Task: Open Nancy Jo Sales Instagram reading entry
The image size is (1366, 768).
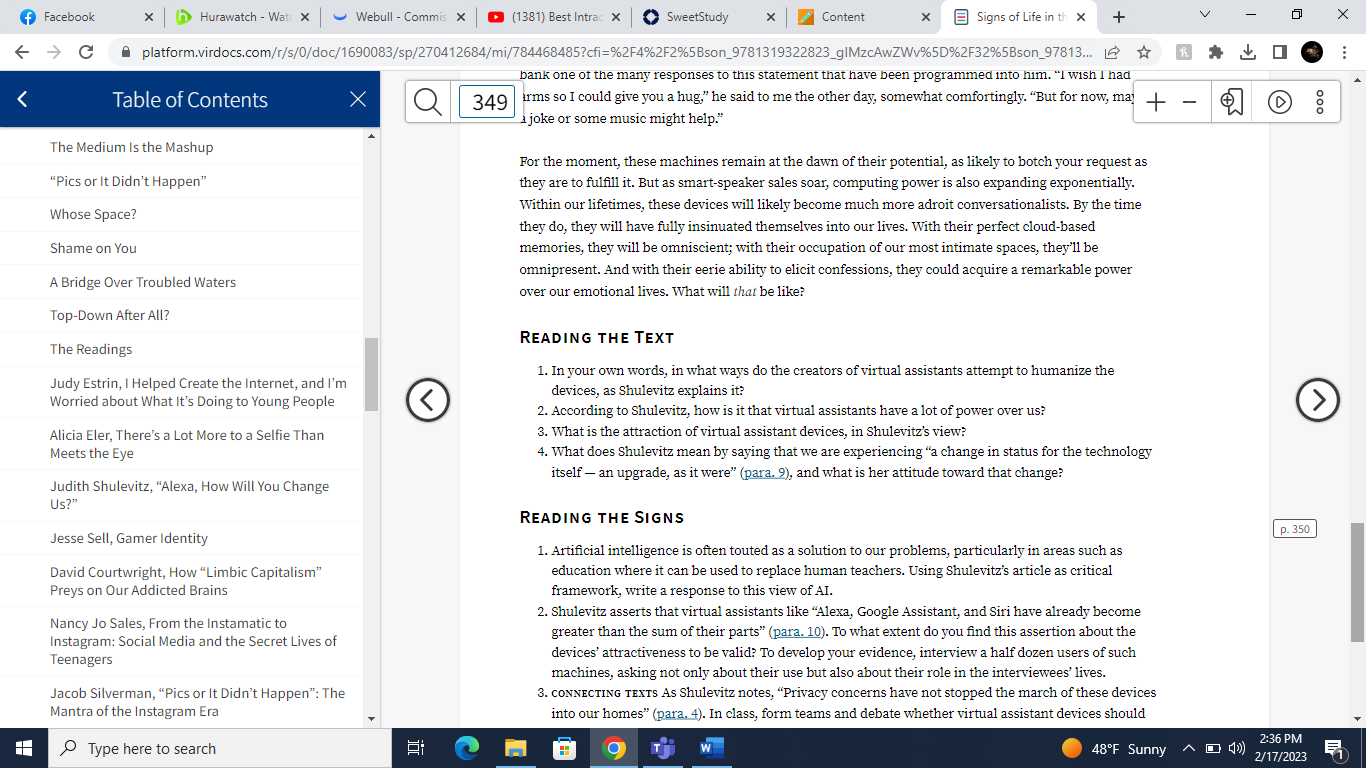Action: coord(193,641)
